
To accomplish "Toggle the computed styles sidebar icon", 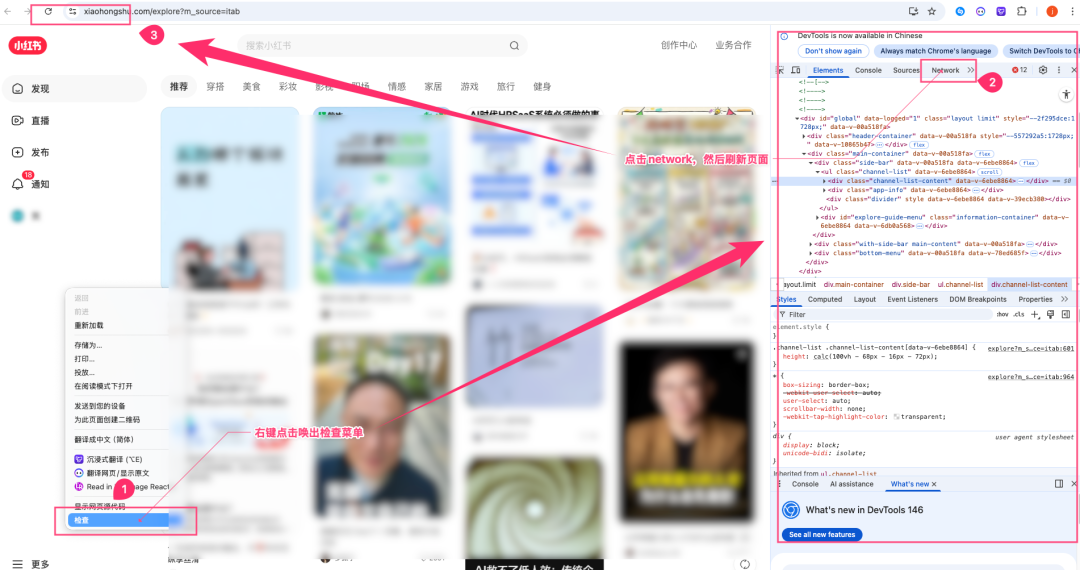I will click(1065, 314).
